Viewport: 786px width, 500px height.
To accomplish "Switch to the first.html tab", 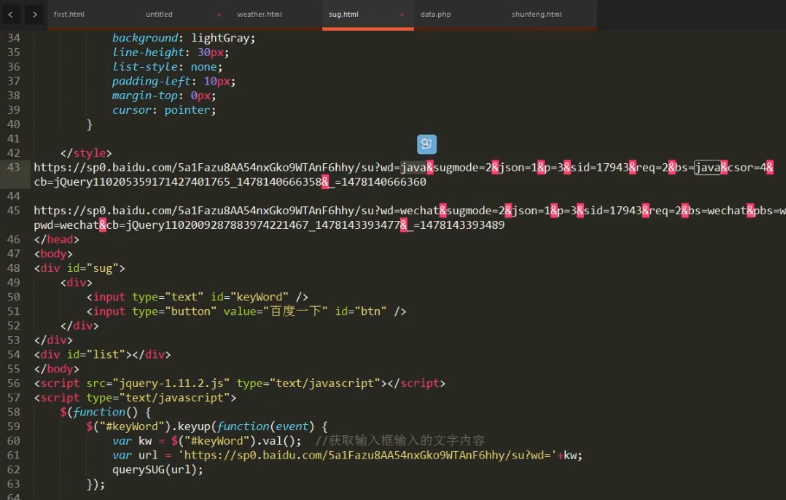I will pyautogui.click(x=69, y=15).
